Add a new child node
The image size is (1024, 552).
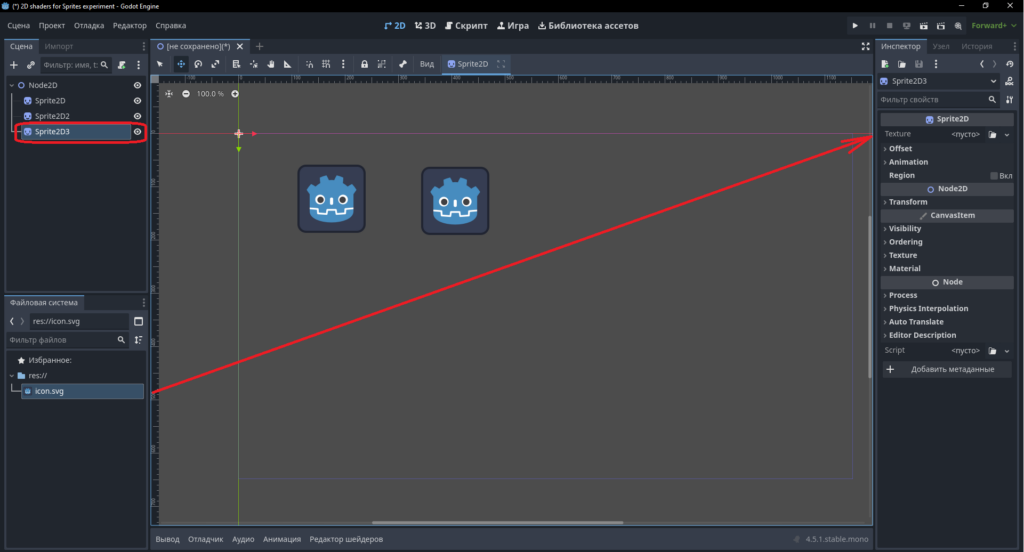point(14,65)
